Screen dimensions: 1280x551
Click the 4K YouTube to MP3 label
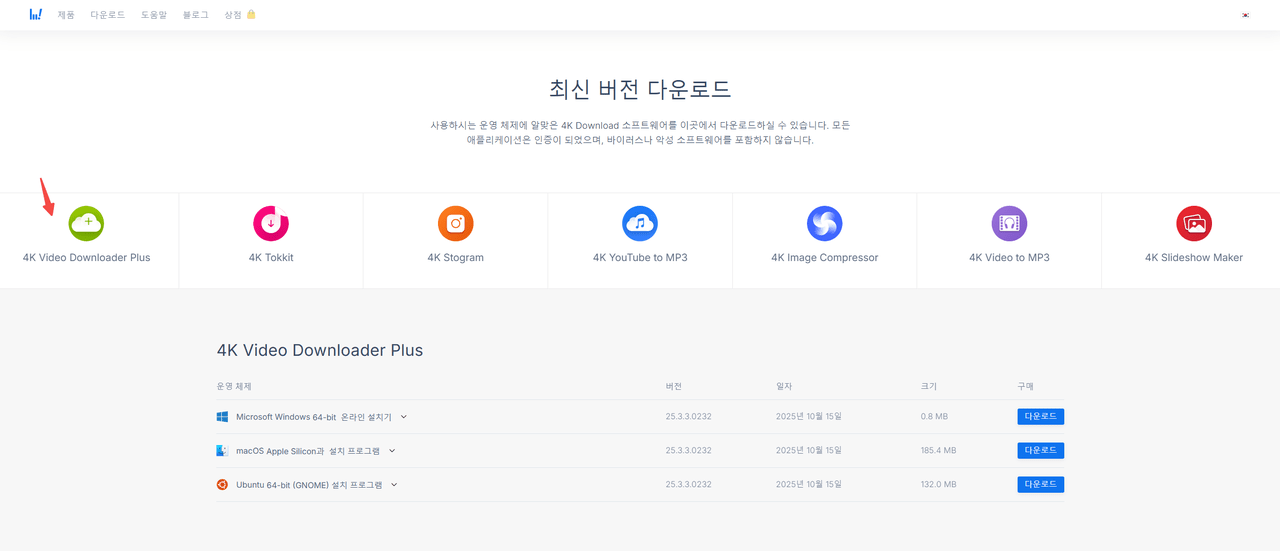(x=640, y=258)
